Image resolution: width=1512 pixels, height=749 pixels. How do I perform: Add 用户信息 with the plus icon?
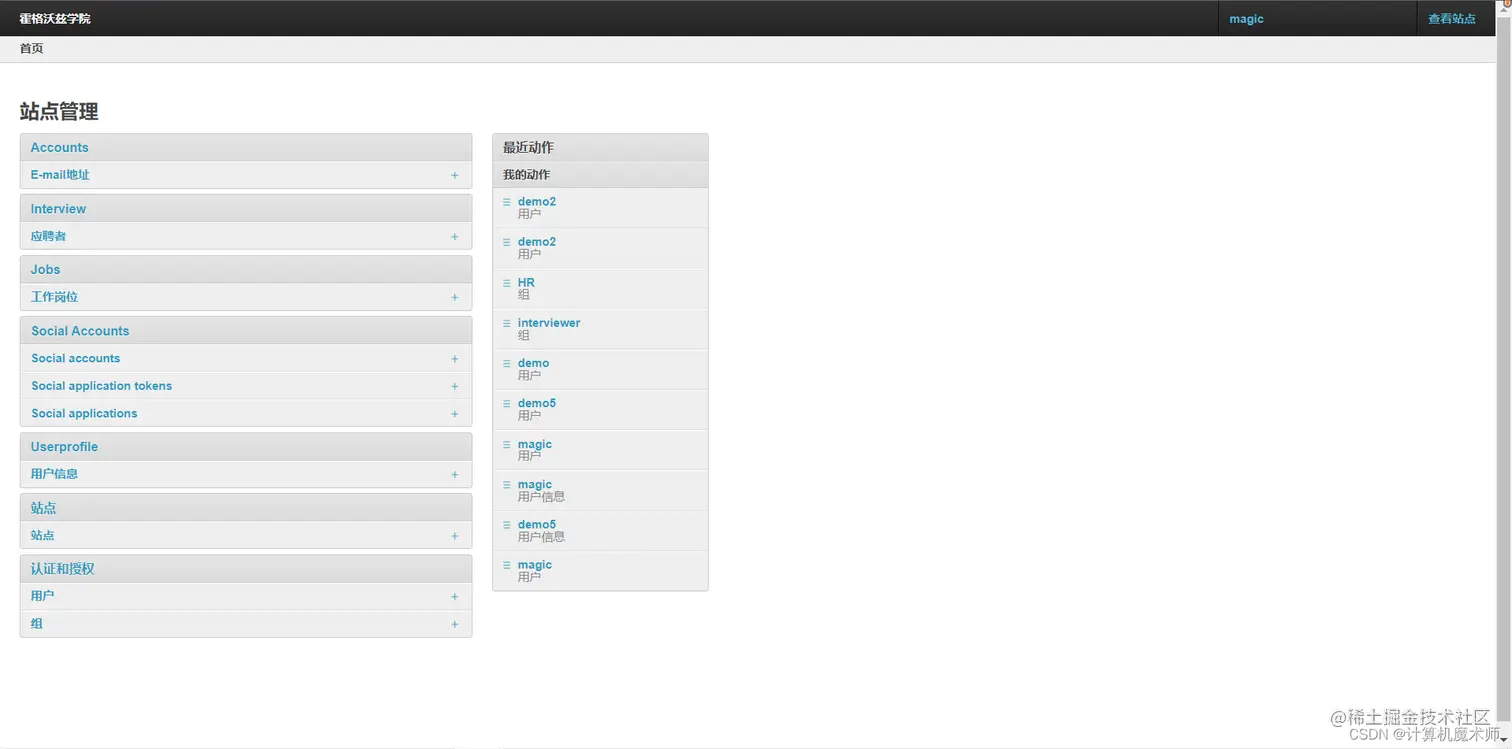[x=454, y=475]
